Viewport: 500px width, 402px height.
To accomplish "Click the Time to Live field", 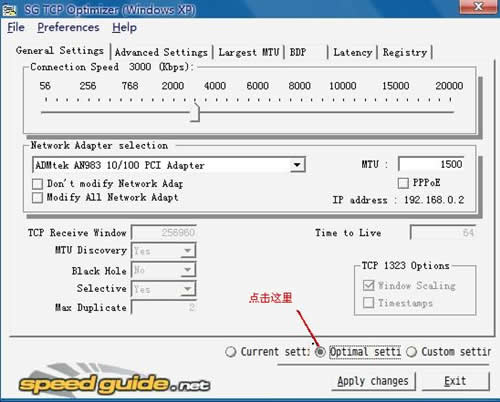I will pos(443,233).
